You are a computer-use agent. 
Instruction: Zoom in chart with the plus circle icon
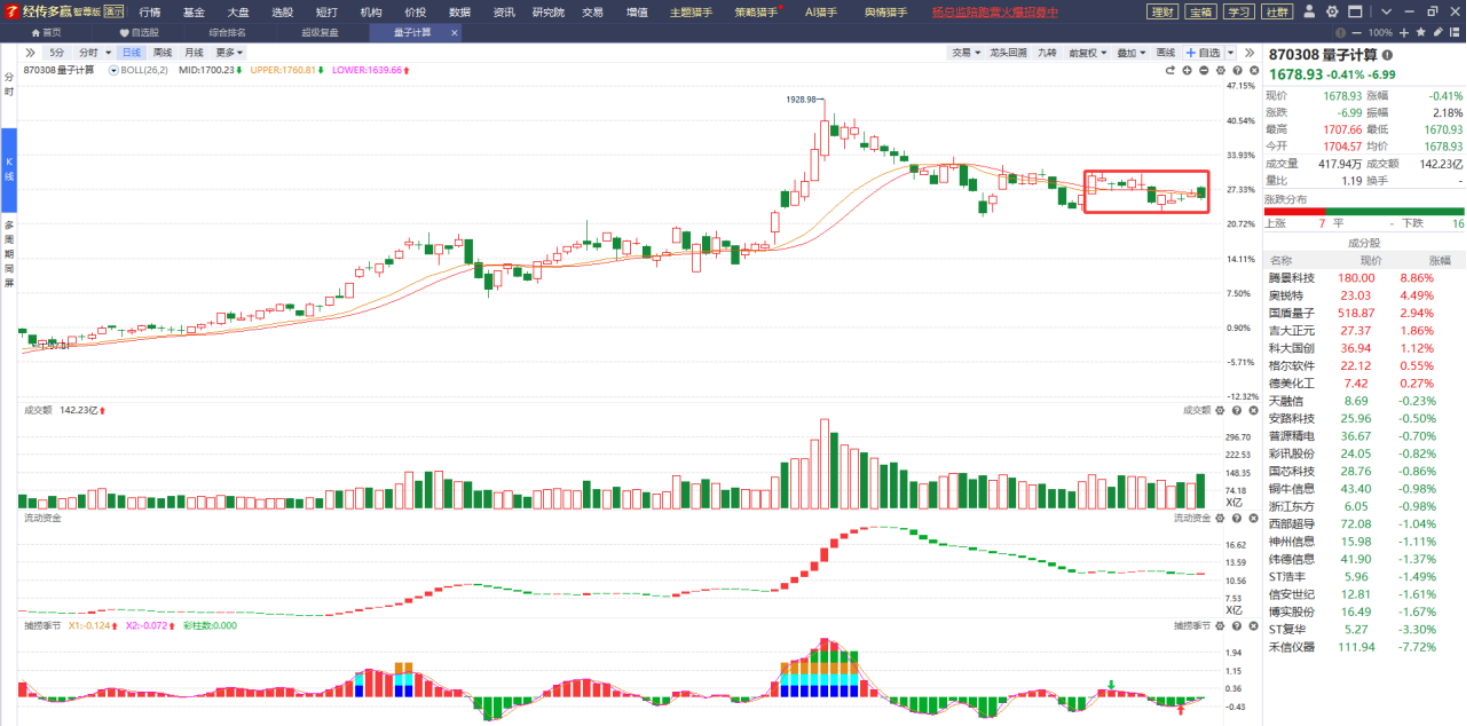coord(1187,71)
